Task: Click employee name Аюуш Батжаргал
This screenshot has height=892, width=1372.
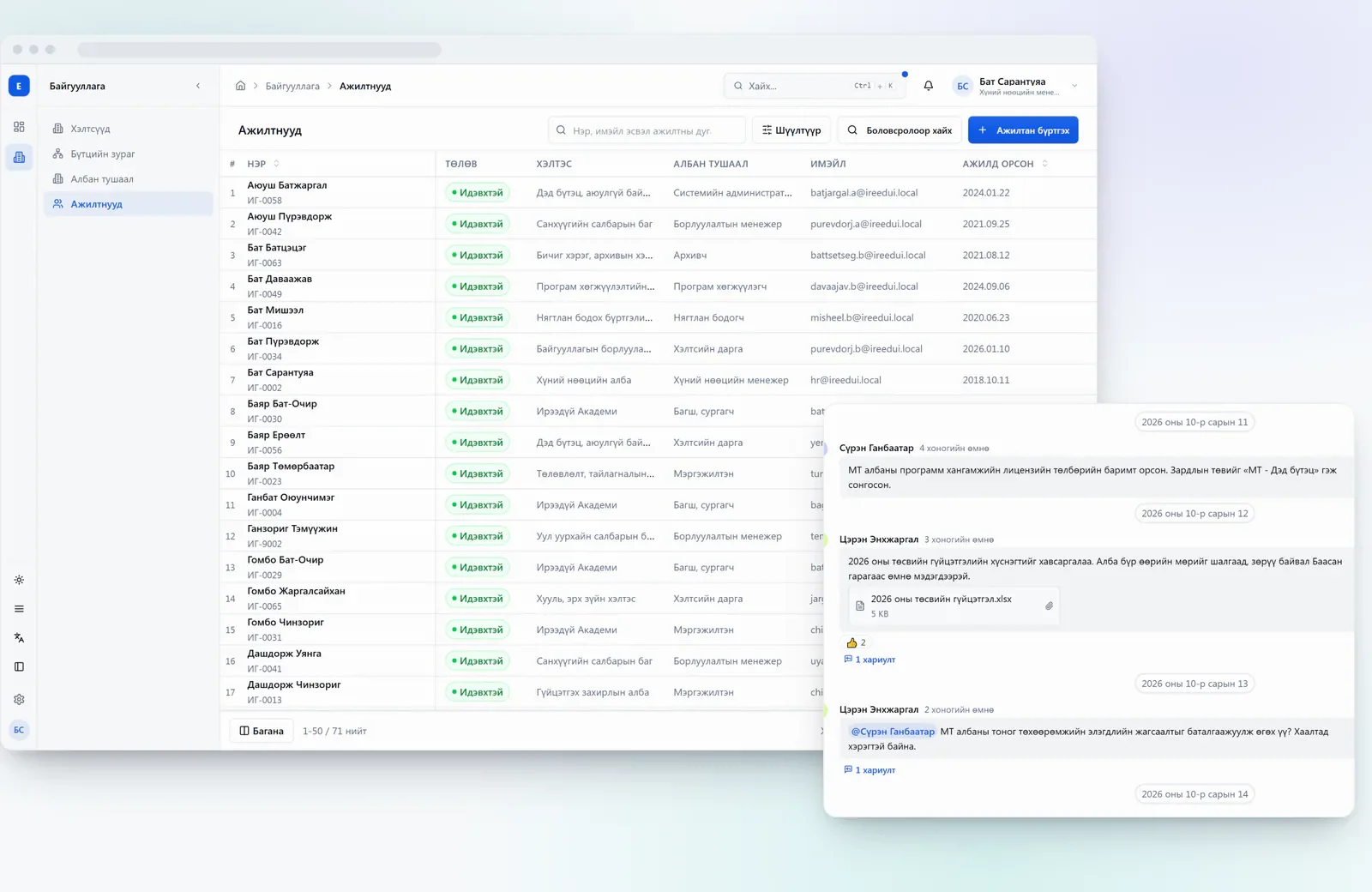Action: tap(287, 185)
